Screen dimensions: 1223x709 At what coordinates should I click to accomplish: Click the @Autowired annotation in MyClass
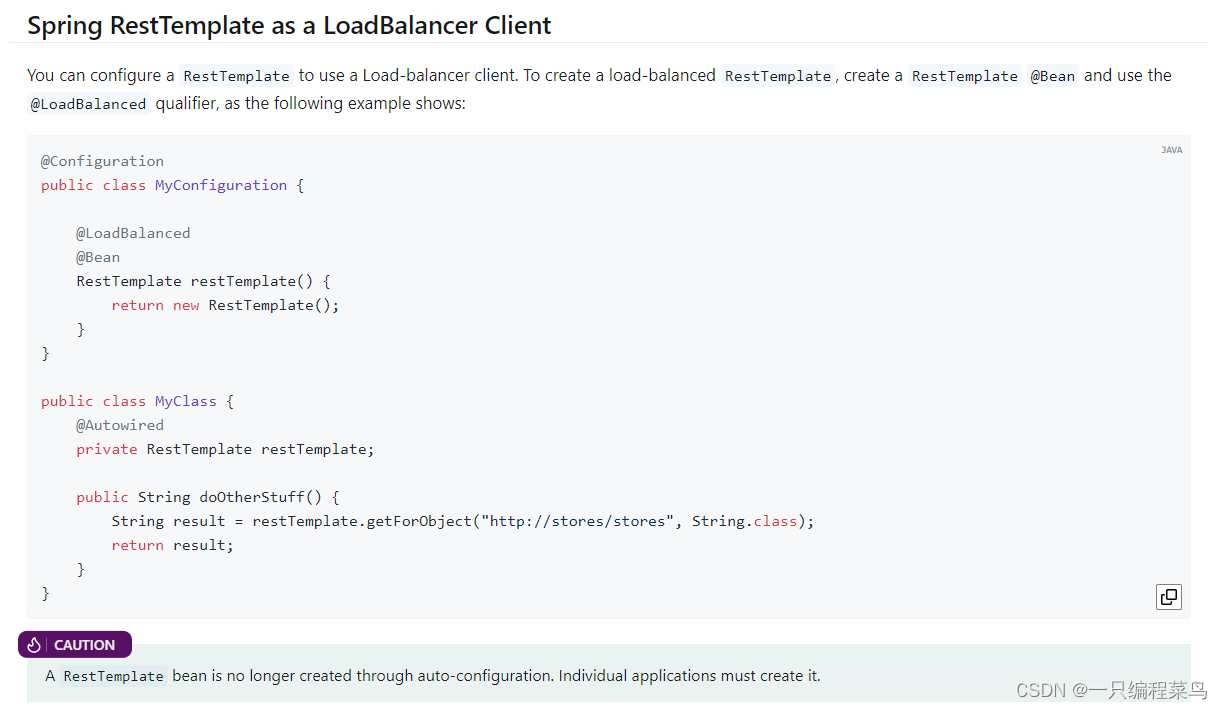coord(120,424)
